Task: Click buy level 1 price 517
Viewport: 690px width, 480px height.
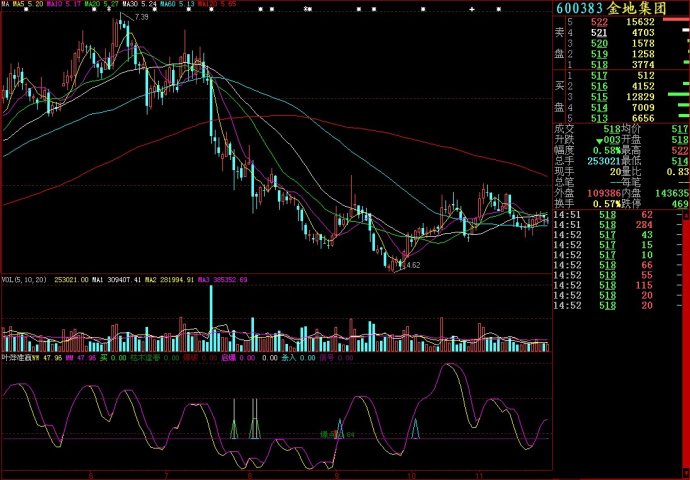Action: [599, 76]
